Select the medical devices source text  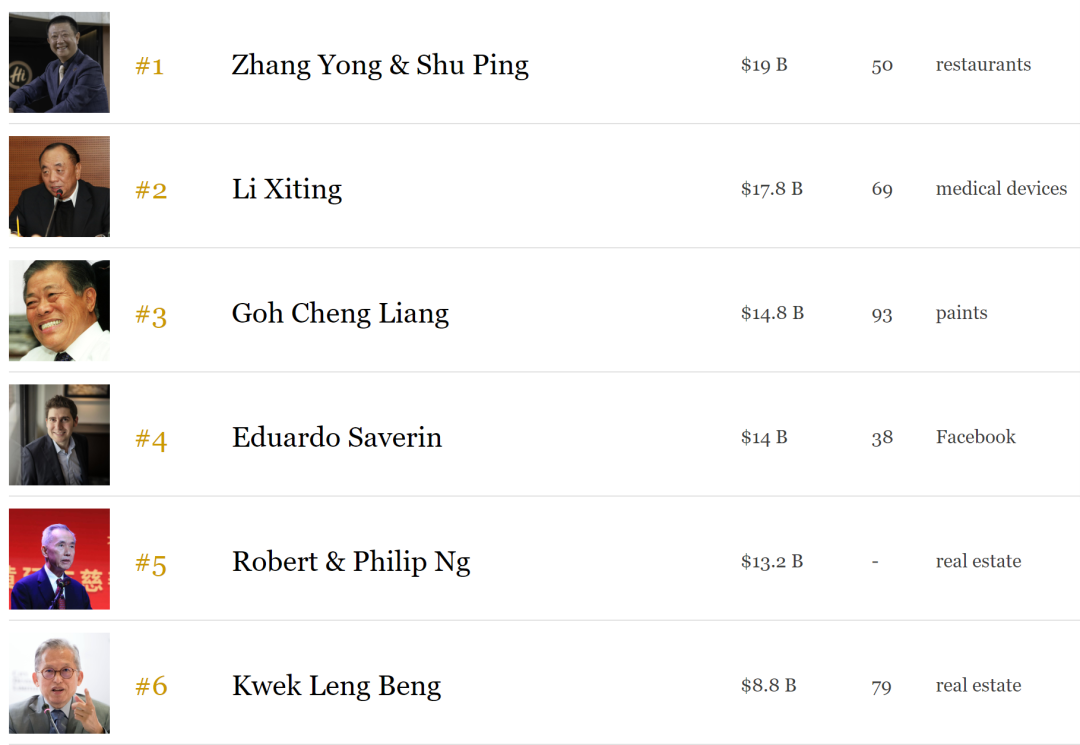(x=1001, y=189)
